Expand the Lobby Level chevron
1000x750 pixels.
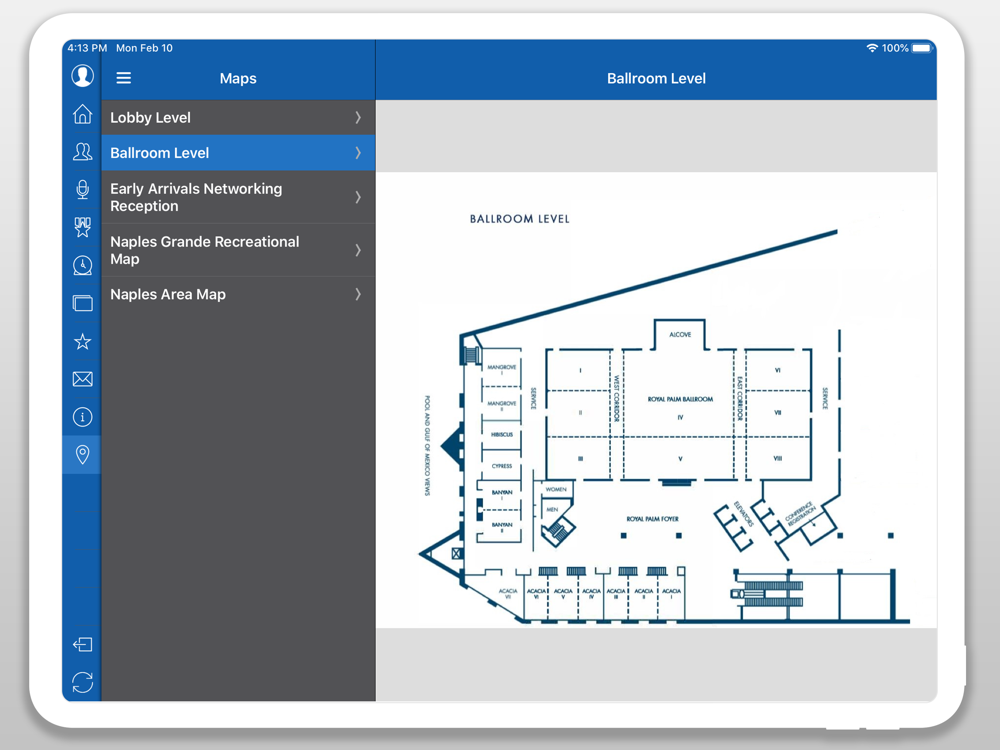(358, 117)
